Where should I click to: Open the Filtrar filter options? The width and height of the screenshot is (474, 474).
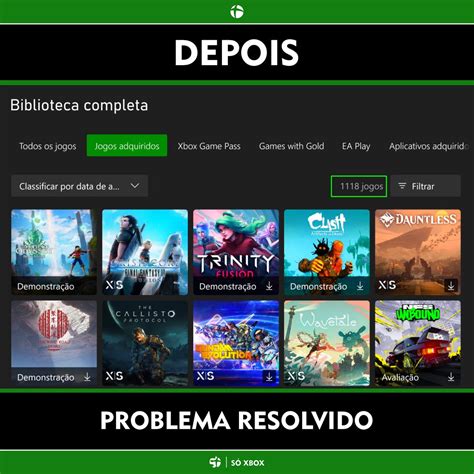coord(426,186)
